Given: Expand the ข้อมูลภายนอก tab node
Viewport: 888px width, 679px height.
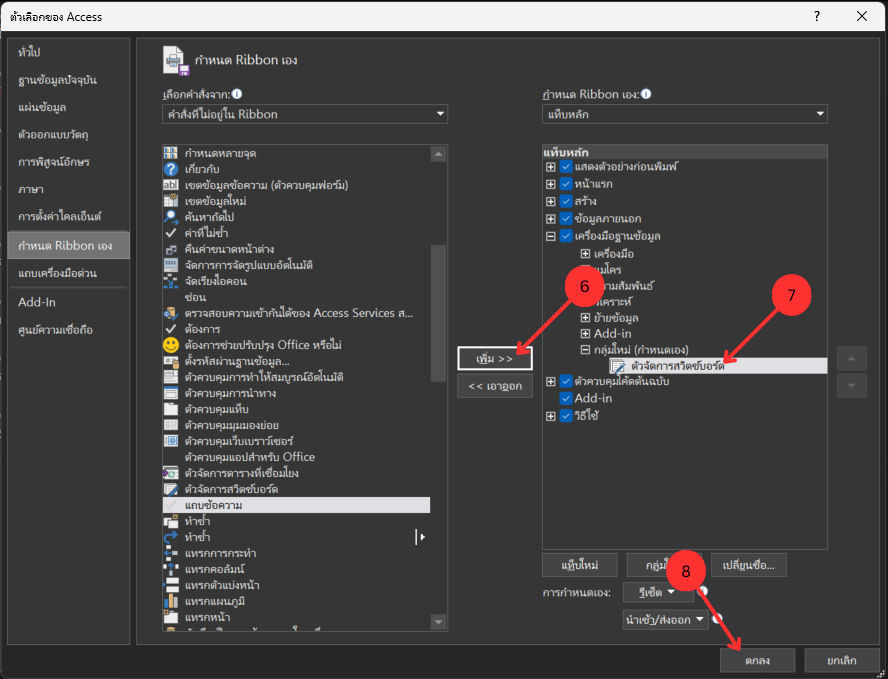Looking at the screenshot, I should pyautogui.click(x=551, y=219).
